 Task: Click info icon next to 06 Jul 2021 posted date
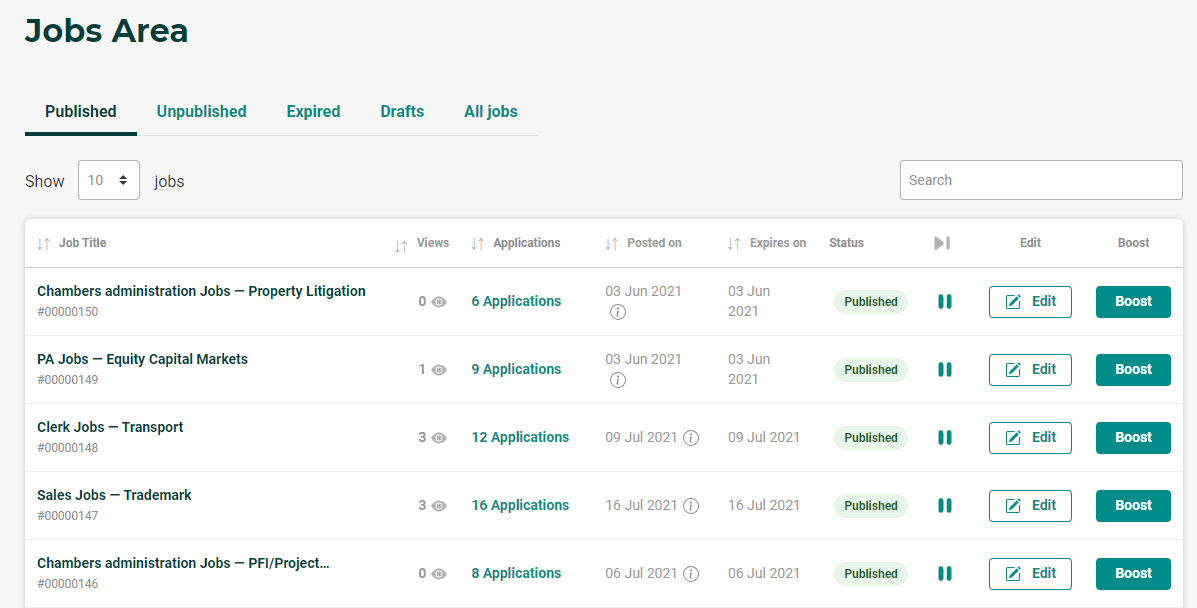click(x=691, y=574)
